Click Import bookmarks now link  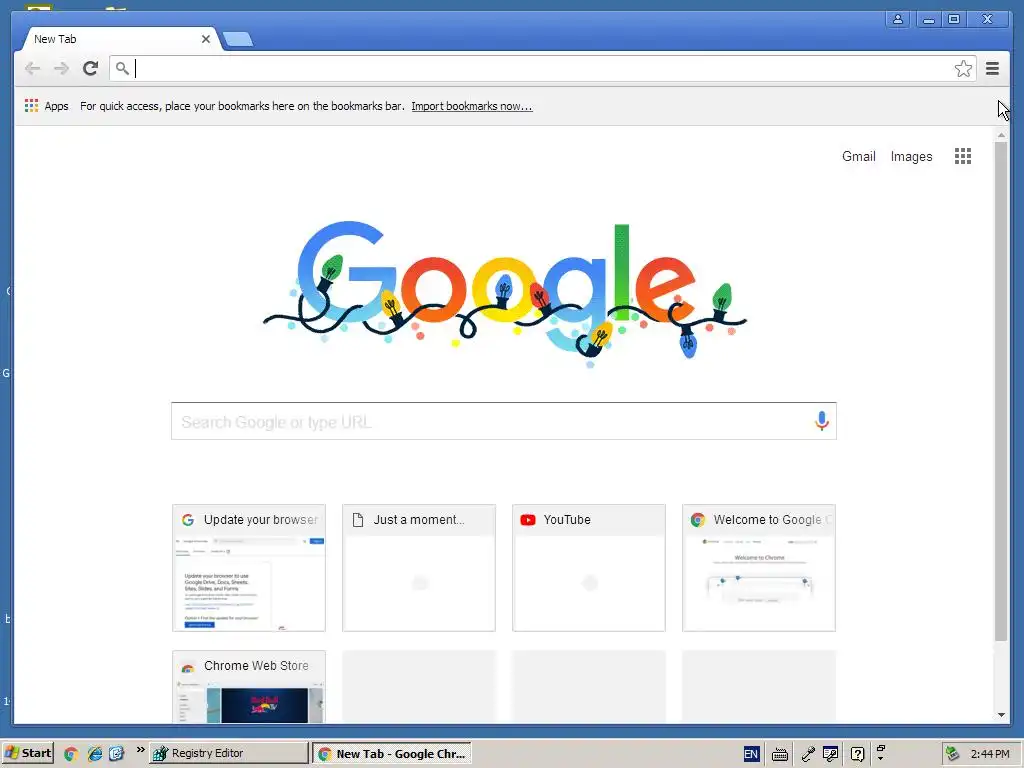(x=472, y=106)
